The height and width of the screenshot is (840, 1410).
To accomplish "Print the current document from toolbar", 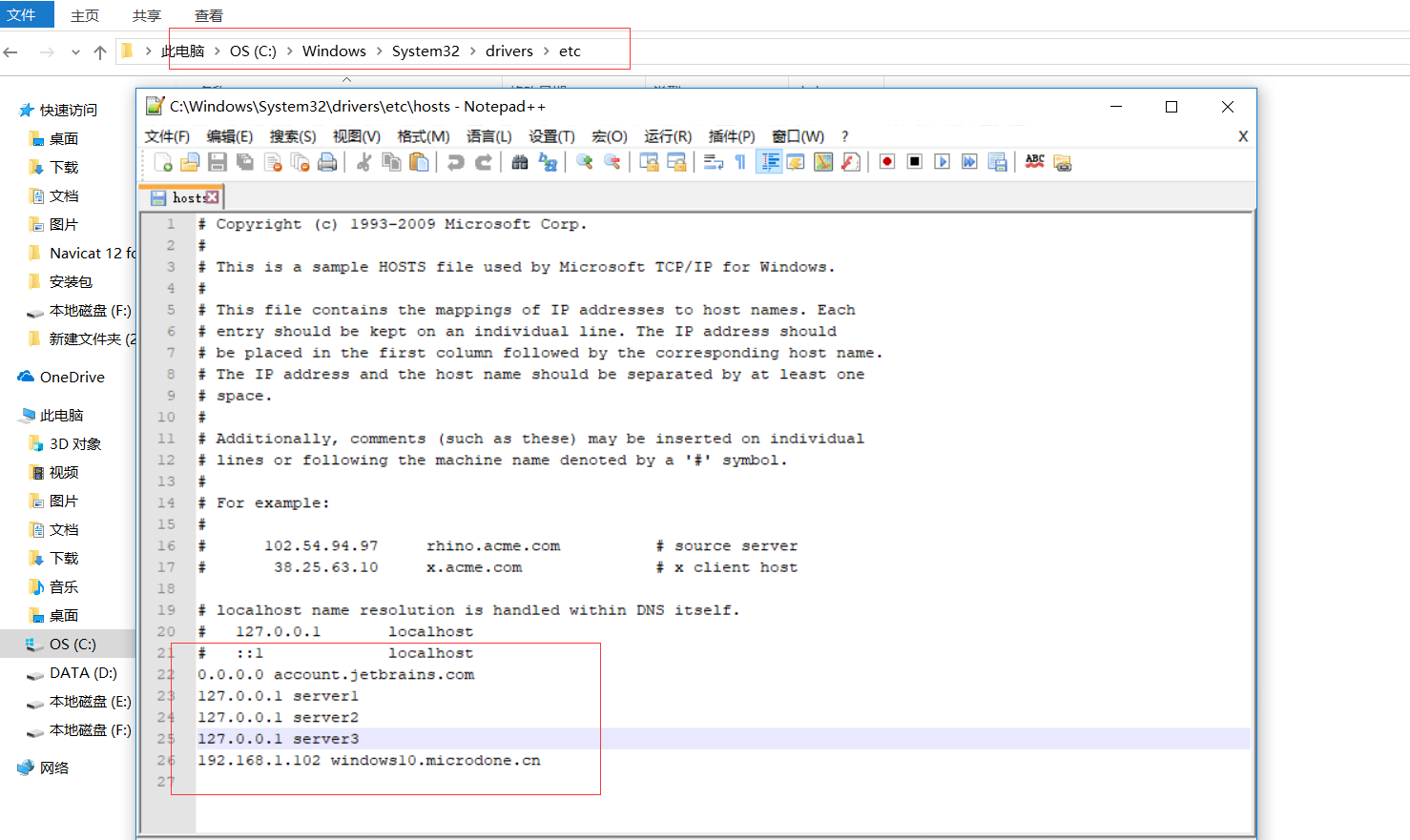I will (327, 162).
